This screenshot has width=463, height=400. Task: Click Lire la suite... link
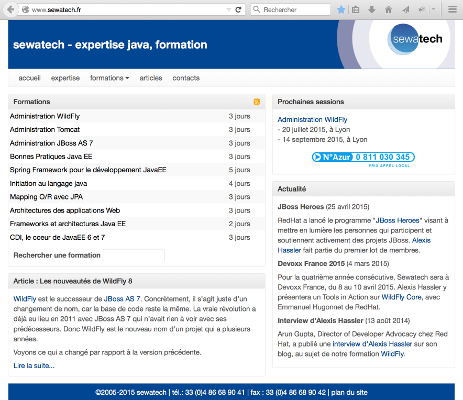pyautogui.click(x=34, y=366)
